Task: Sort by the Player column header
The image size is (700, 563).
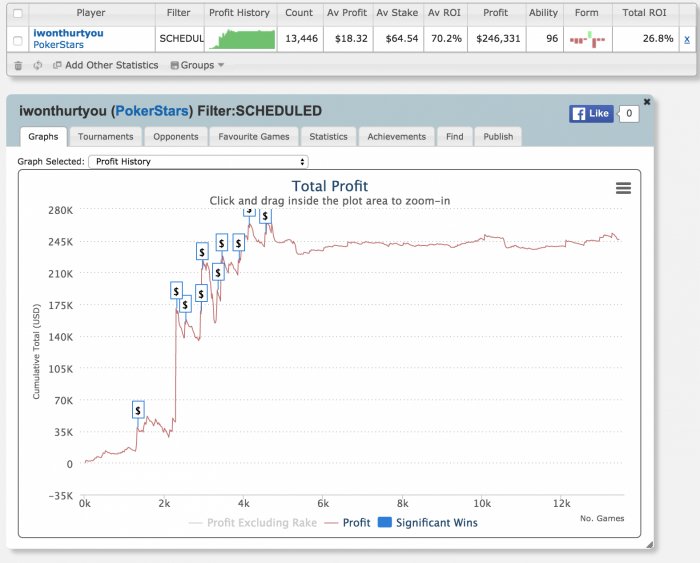Action: [91, 13]
